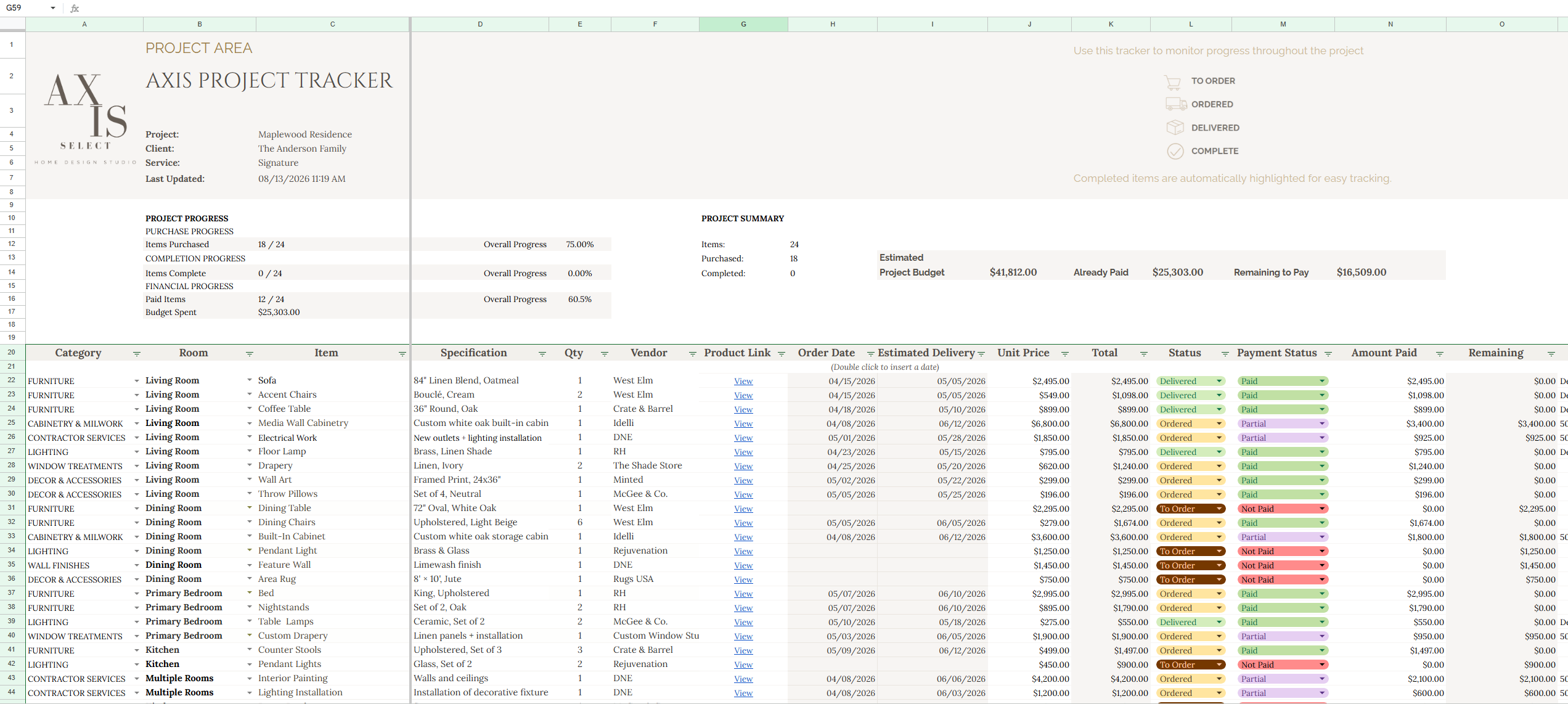The height and width of the screenshot is (704, 1568).
Task: Click the To Order cart icon
Action: click(1173, 82)
